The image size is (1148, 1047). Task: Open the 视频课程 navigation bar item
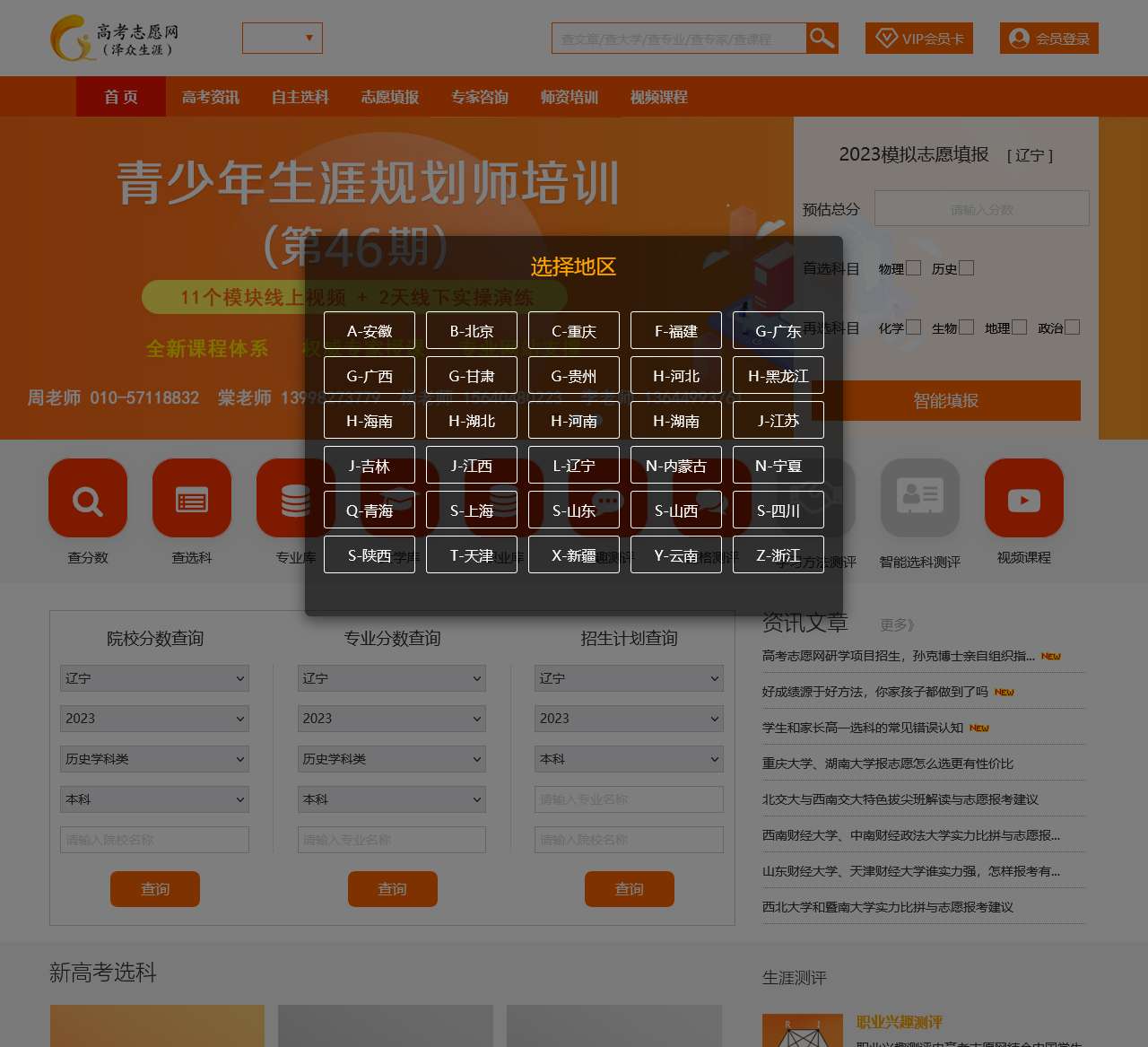[659, 97]
